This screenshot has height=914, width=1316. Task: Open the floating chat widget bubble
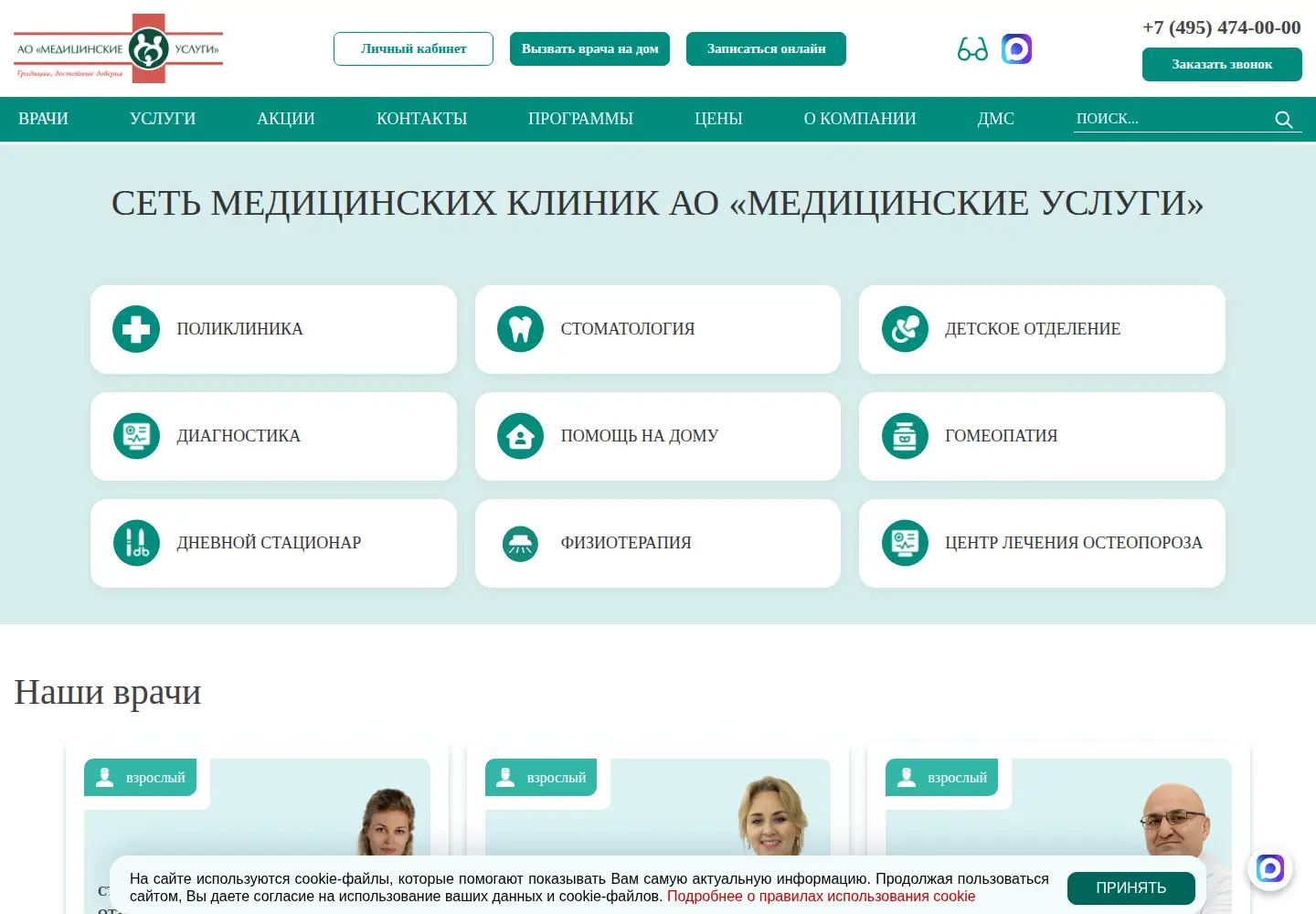(x=1270, y=867)
